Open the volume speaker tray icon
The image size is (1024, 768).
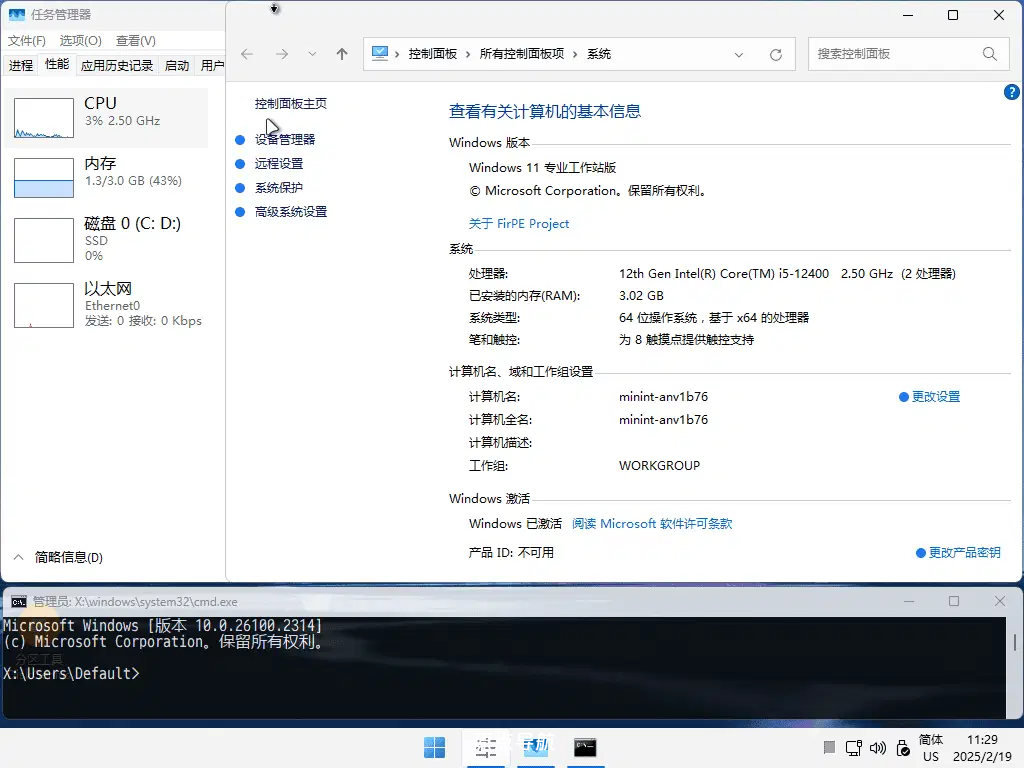coord(878,748)
